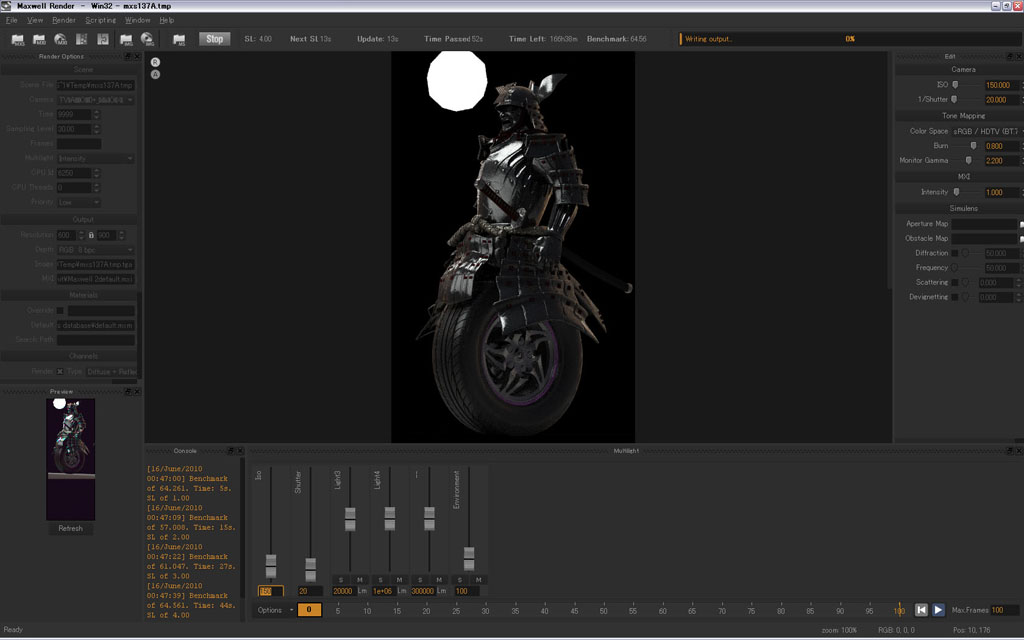Enable the Diffraction checkbox
Screen dimensions: 1024x640
pyautogui.click(x=955, y=253)
